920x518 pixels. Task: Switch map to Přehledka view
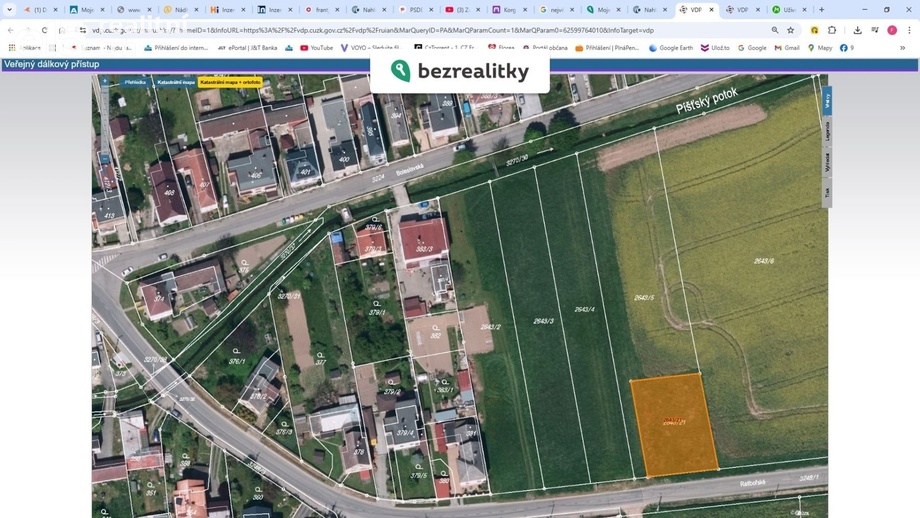[x=136, y=82]
